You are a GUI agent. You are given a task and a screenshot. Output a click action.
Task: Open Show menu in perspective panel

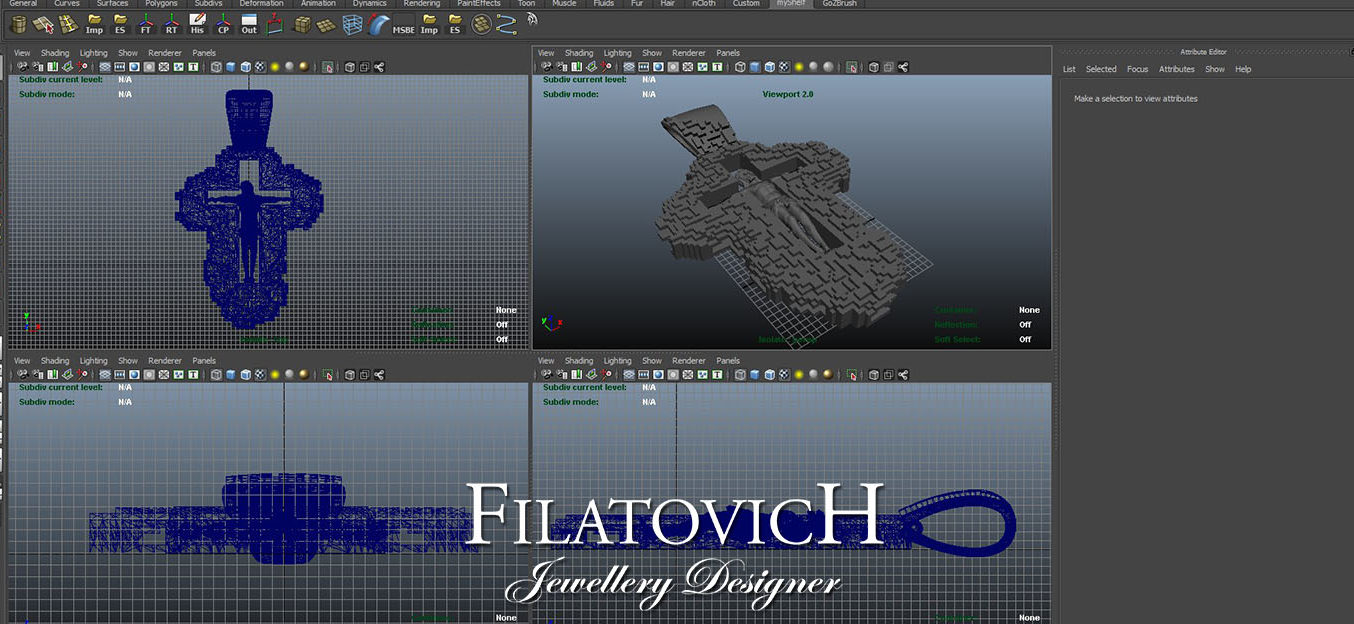click(x=652, y=53)
